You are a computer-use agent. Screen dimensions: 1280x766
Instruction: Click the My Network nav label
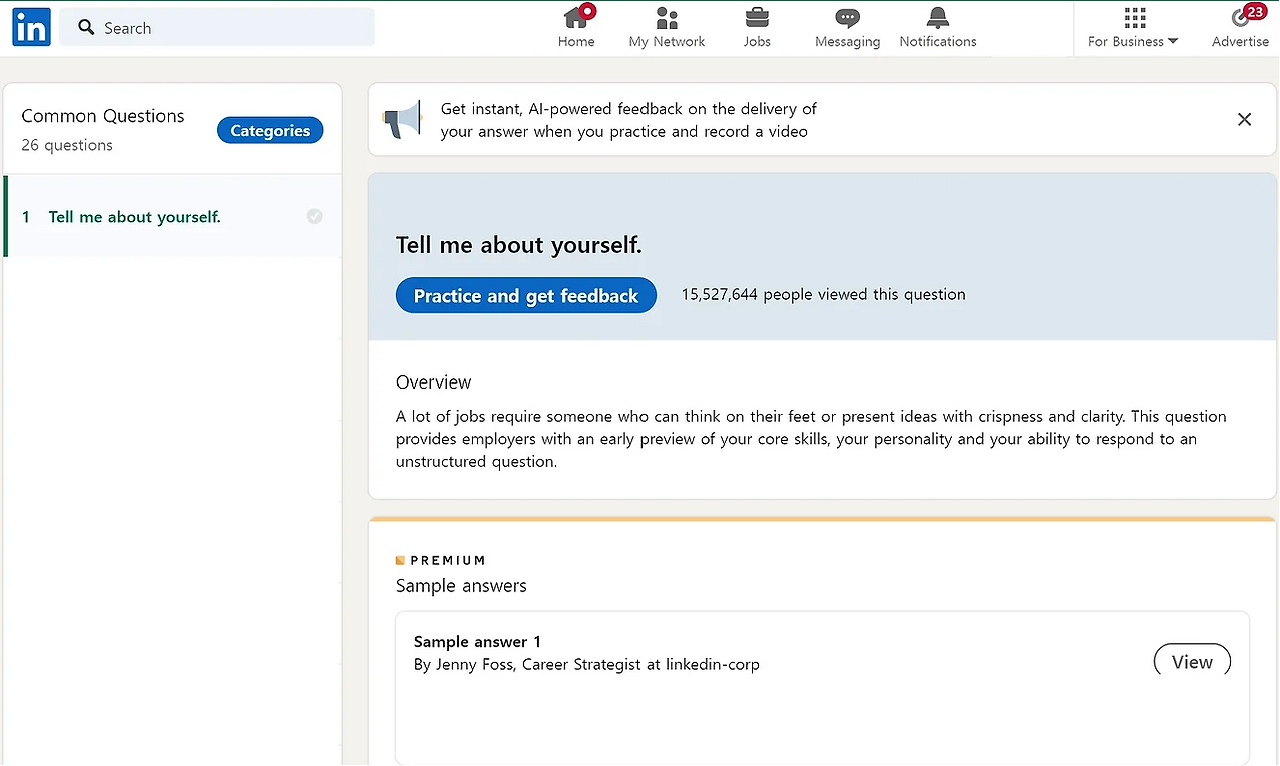[667, 42]
